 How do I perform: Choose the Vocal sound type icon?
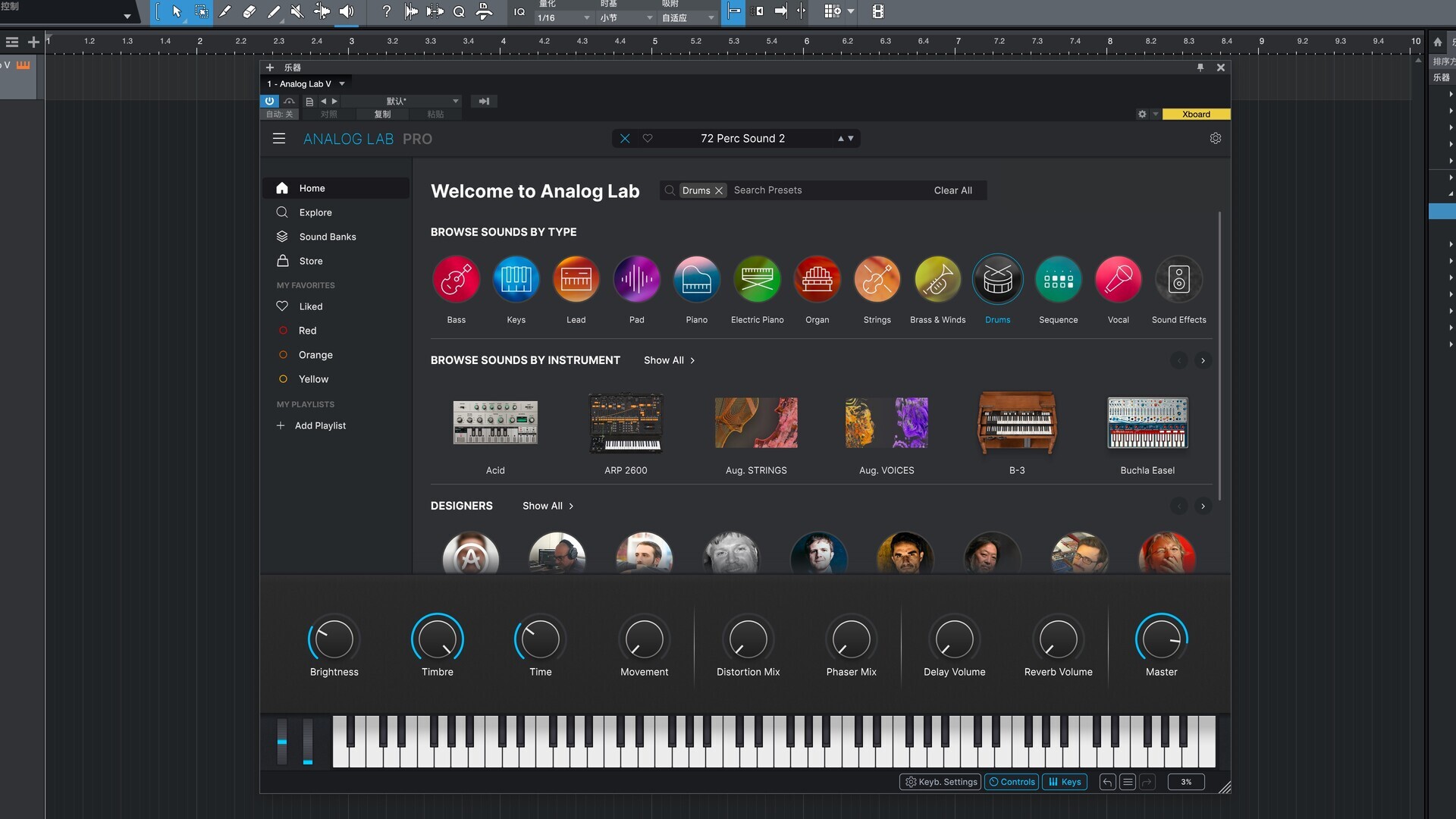[1119, 279]
